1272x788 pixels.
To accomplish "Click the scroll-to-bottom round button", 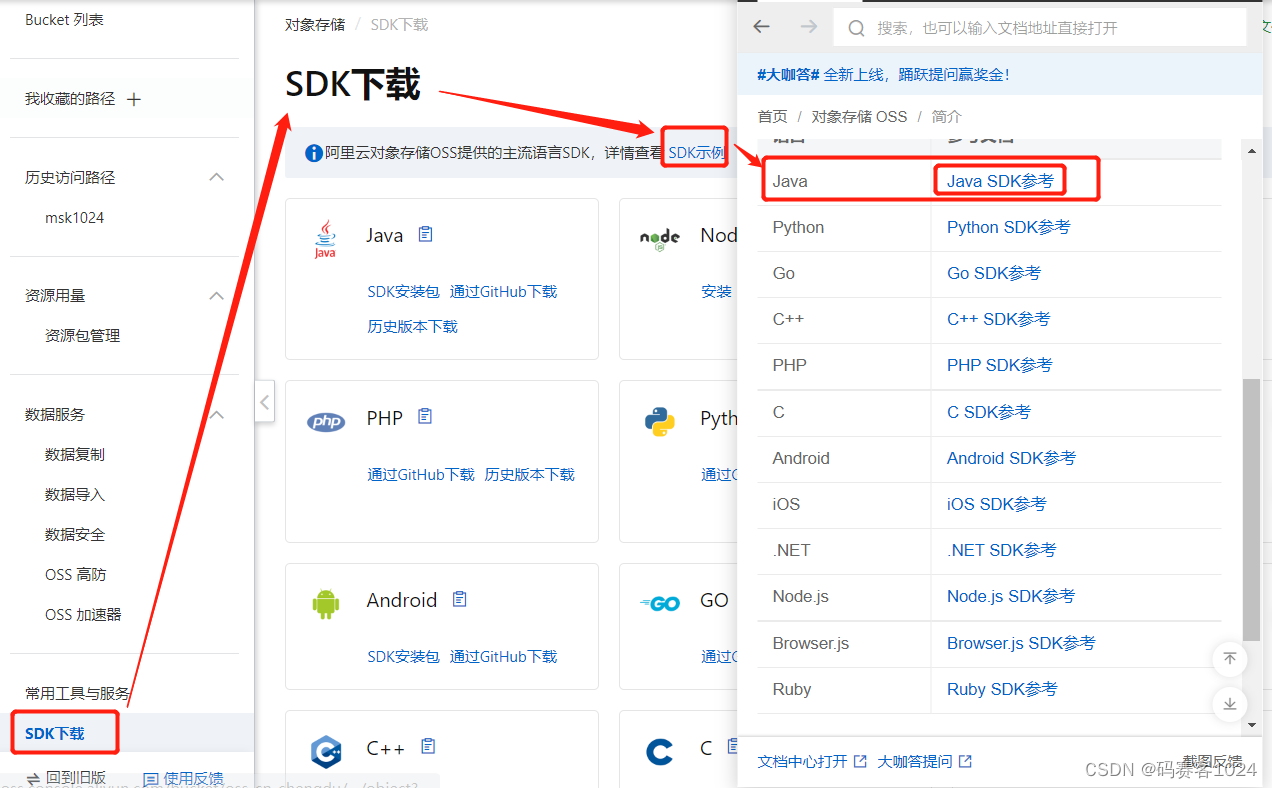I will point(1230,703).
